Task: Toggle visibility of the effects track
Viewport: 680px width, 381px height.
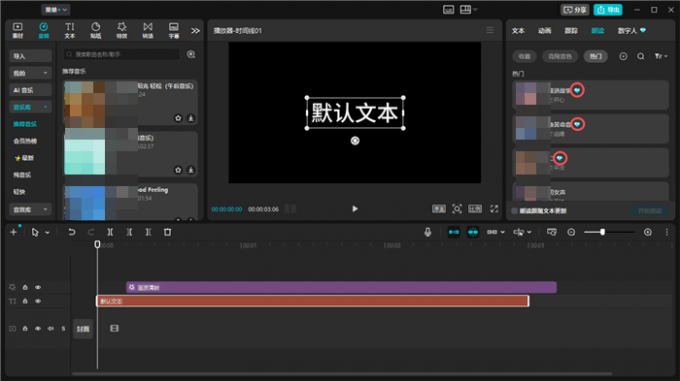Action: pos(38,287)
